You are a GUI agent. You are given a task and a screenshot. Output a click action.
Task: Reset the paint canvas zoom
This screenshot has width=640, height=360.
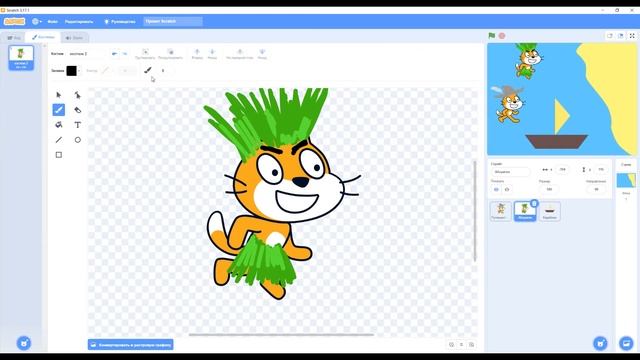462,344
